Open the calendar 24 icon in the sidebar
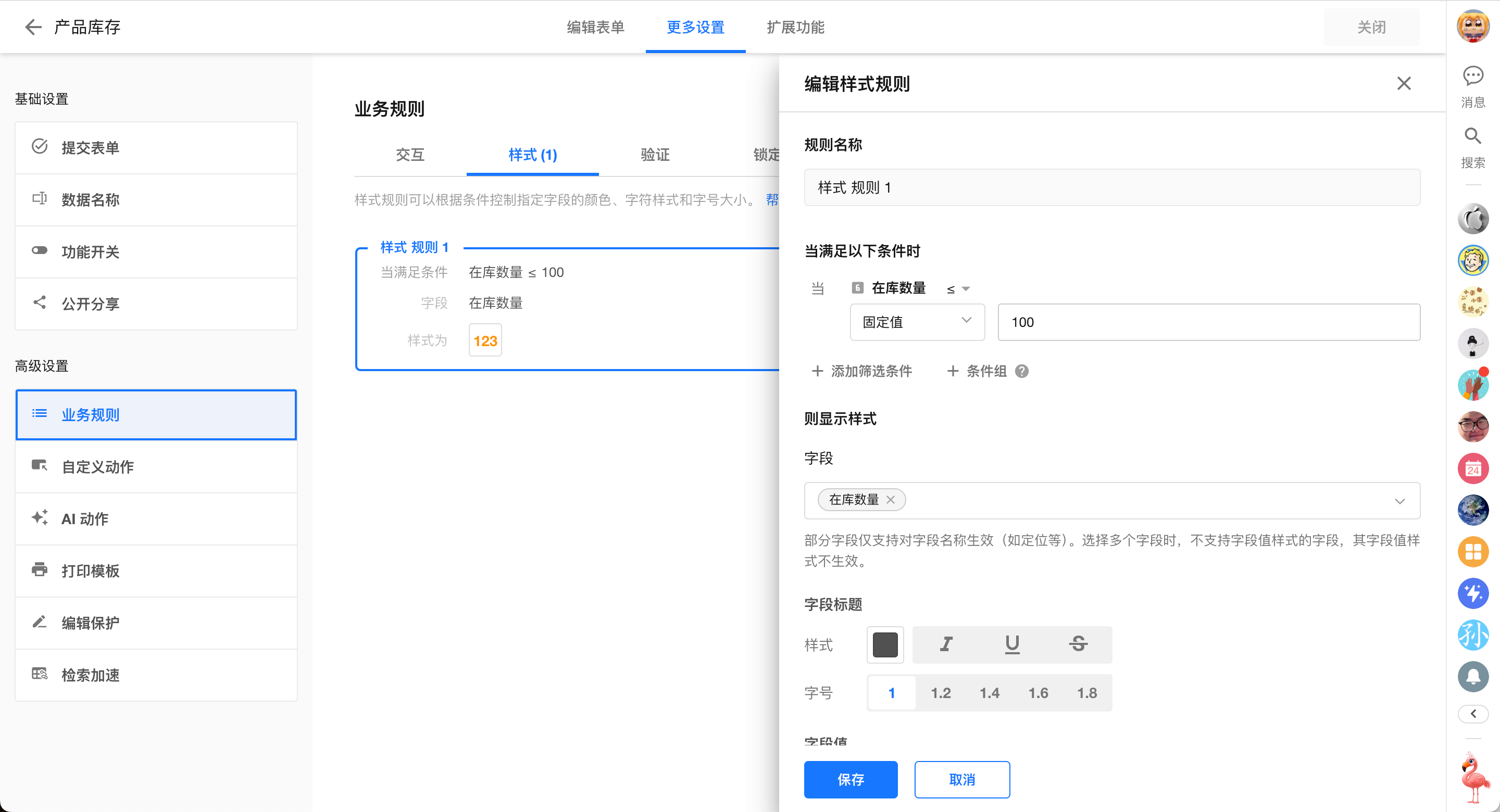 click(x=1472, y=469)
